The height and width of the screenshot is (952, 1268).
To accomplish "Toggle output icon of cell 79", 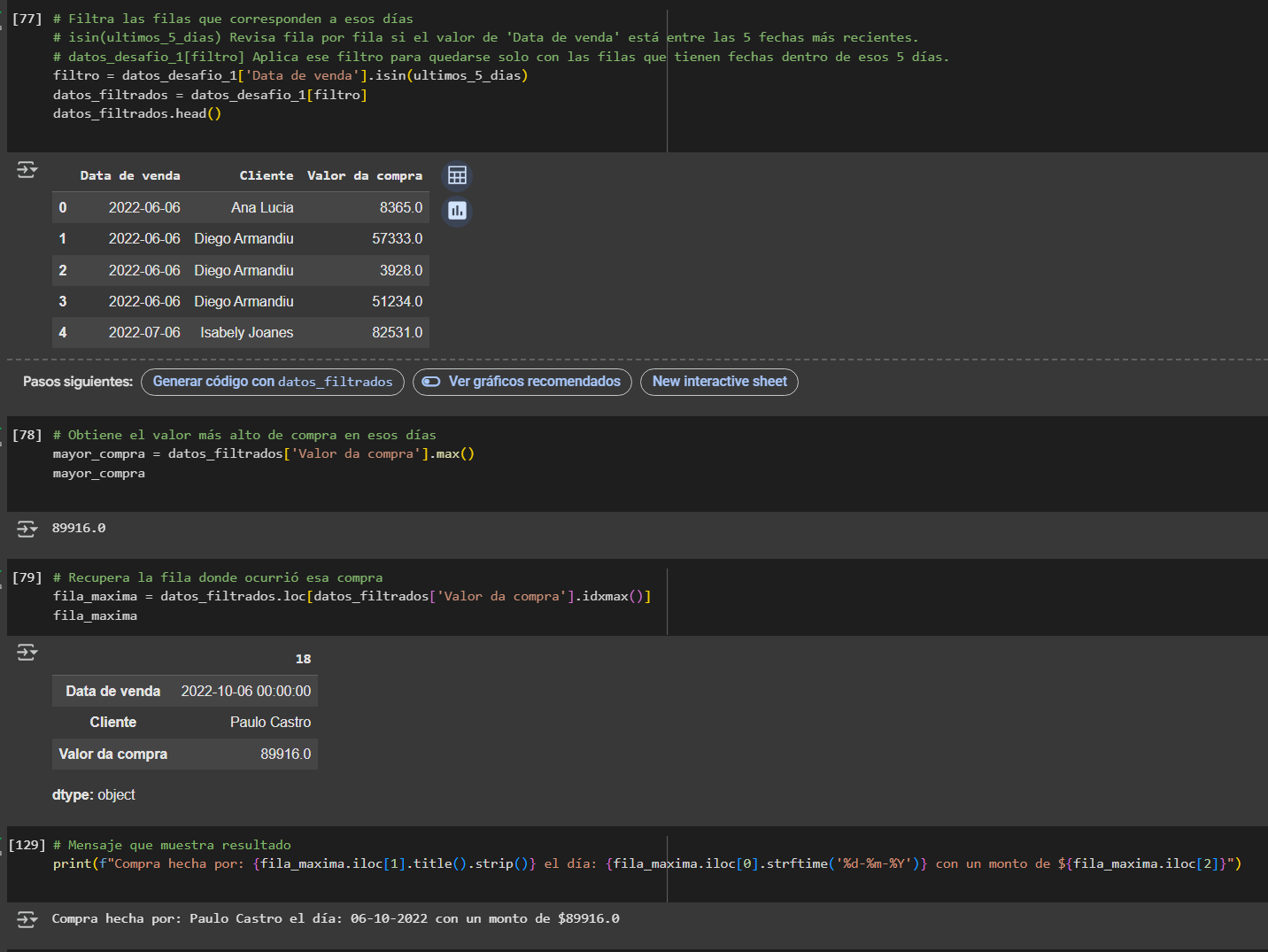I will pos(27,653).
